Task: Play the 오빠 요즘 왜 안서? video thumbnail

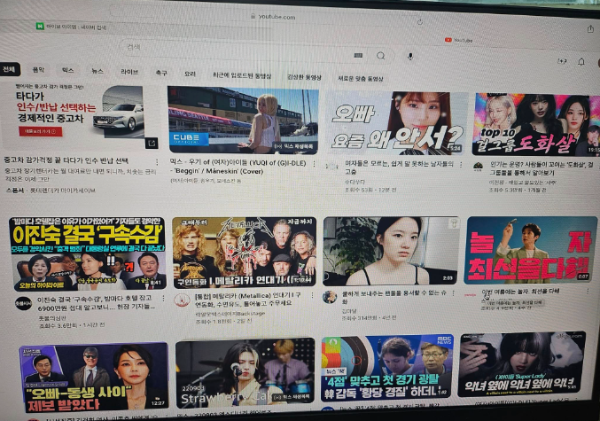Action: (396, 123)
